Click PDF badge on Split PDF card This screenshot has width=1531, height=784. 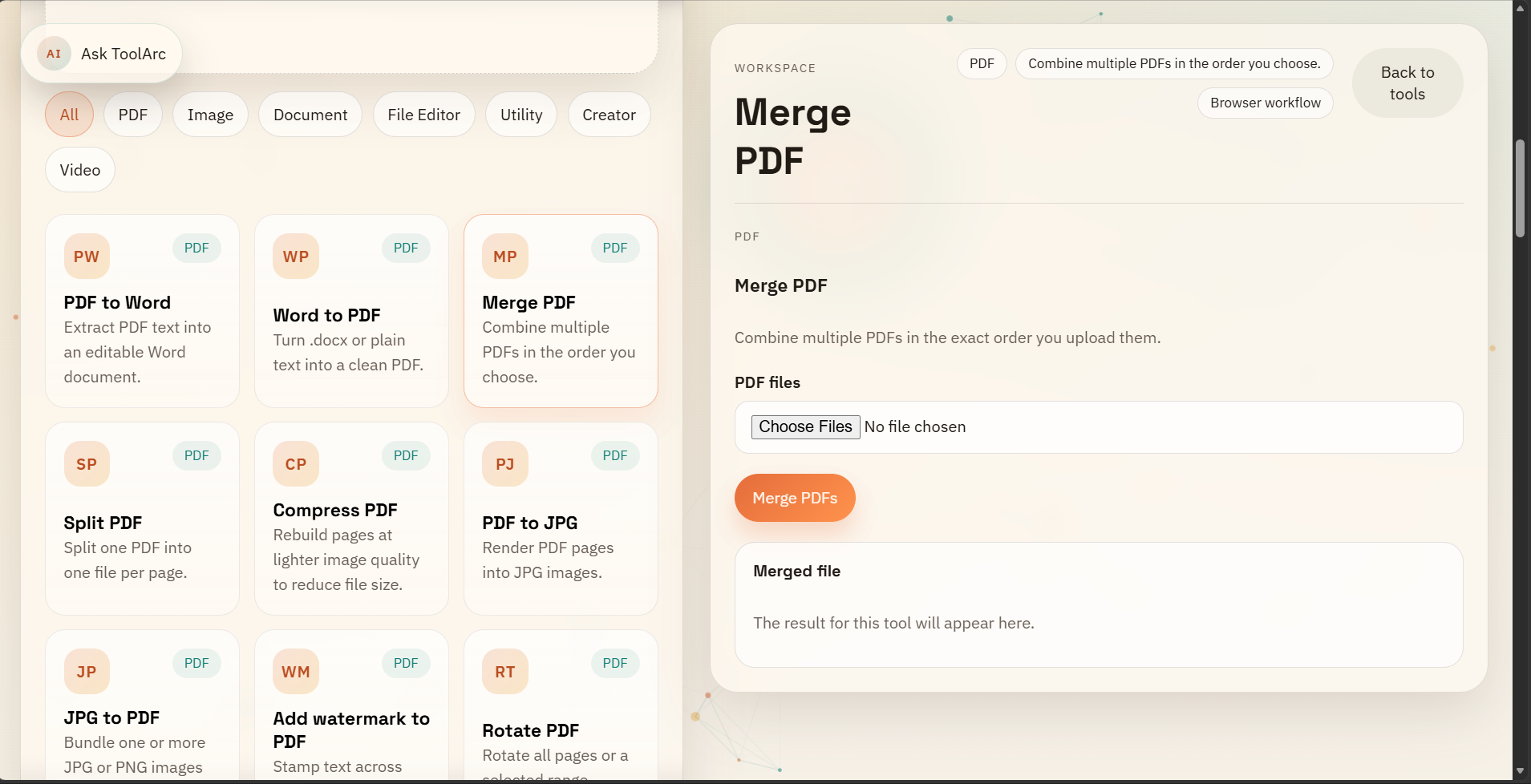(196, 455)
